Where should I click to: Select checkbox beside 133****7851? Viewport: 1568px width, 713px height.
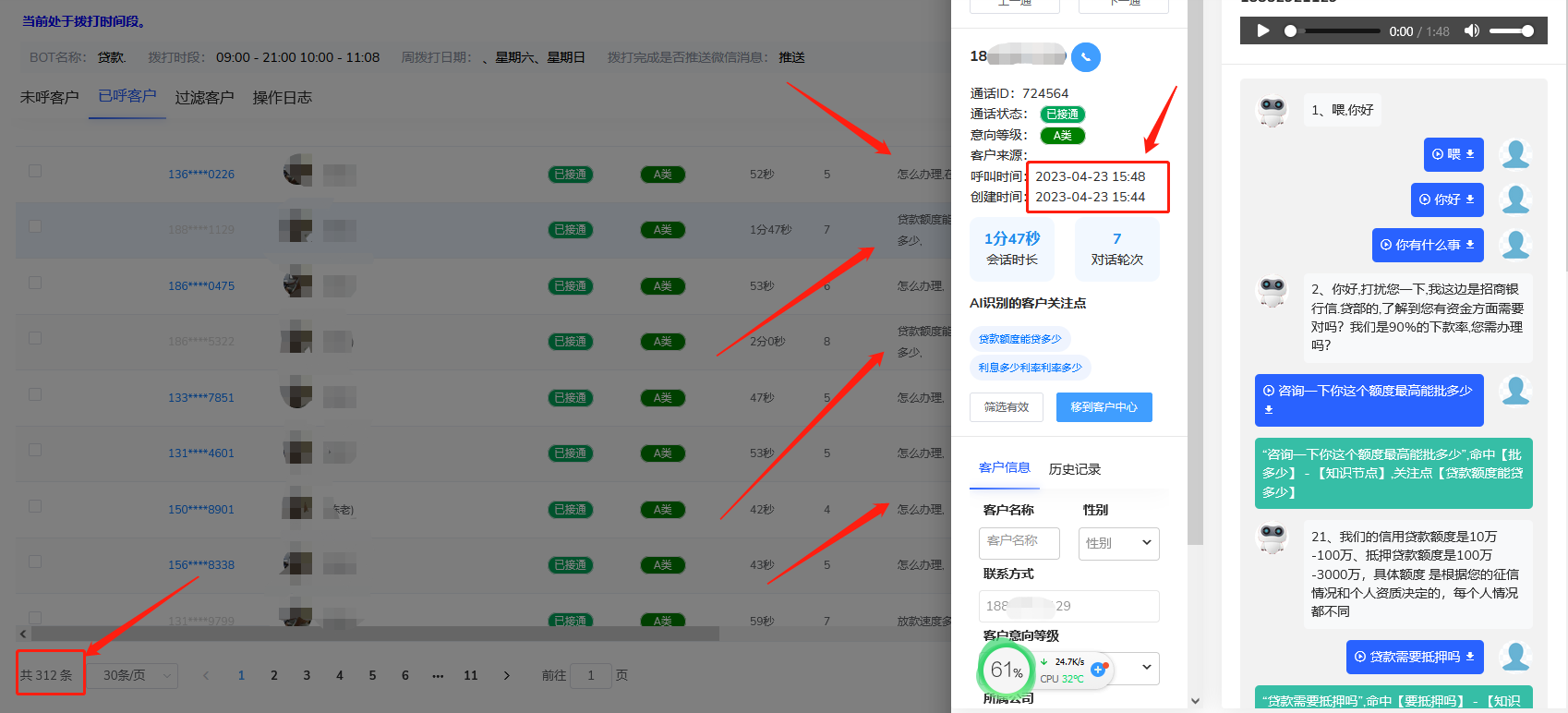pyautogui.click(x=35, y=394)
